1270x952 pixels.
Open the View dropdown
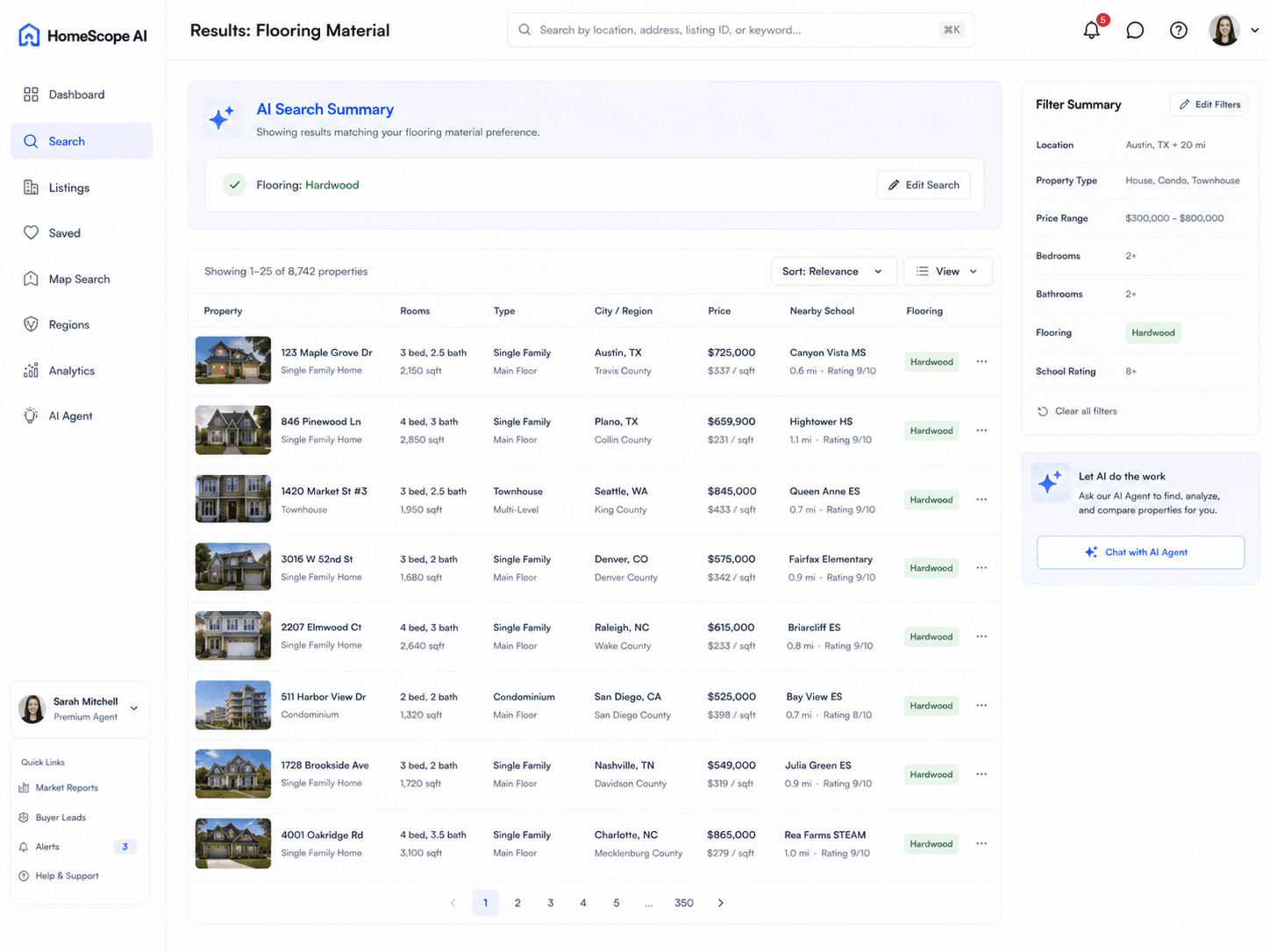point(947,272)
